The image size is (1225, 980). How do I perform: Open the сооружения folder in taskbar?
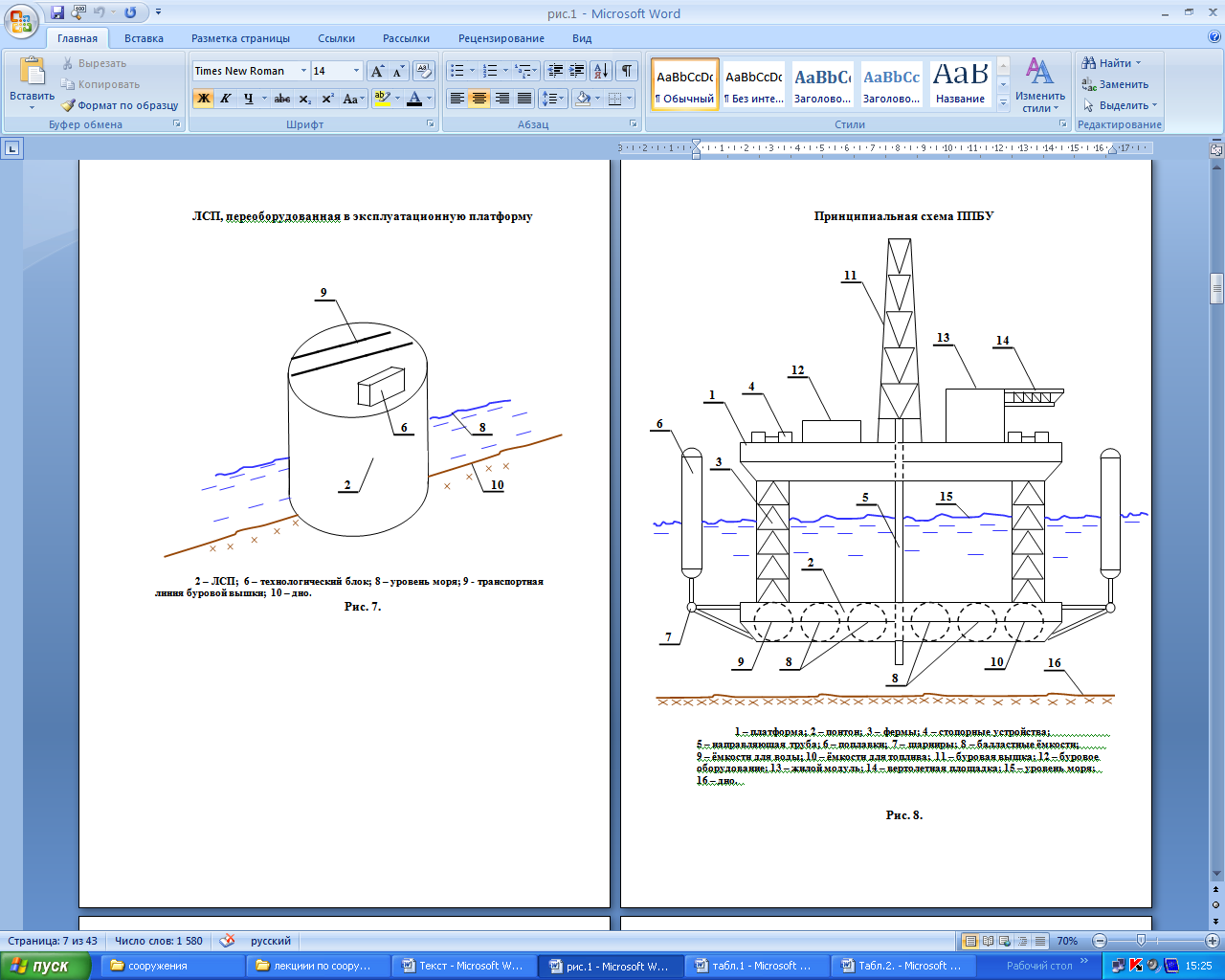pyautogui.click(x=148, y=966)
